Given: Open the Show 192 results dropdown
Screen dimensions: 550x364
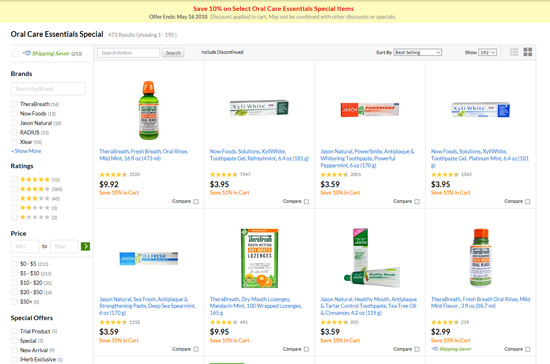Looking at the screenshot, I should pos(488,52).
